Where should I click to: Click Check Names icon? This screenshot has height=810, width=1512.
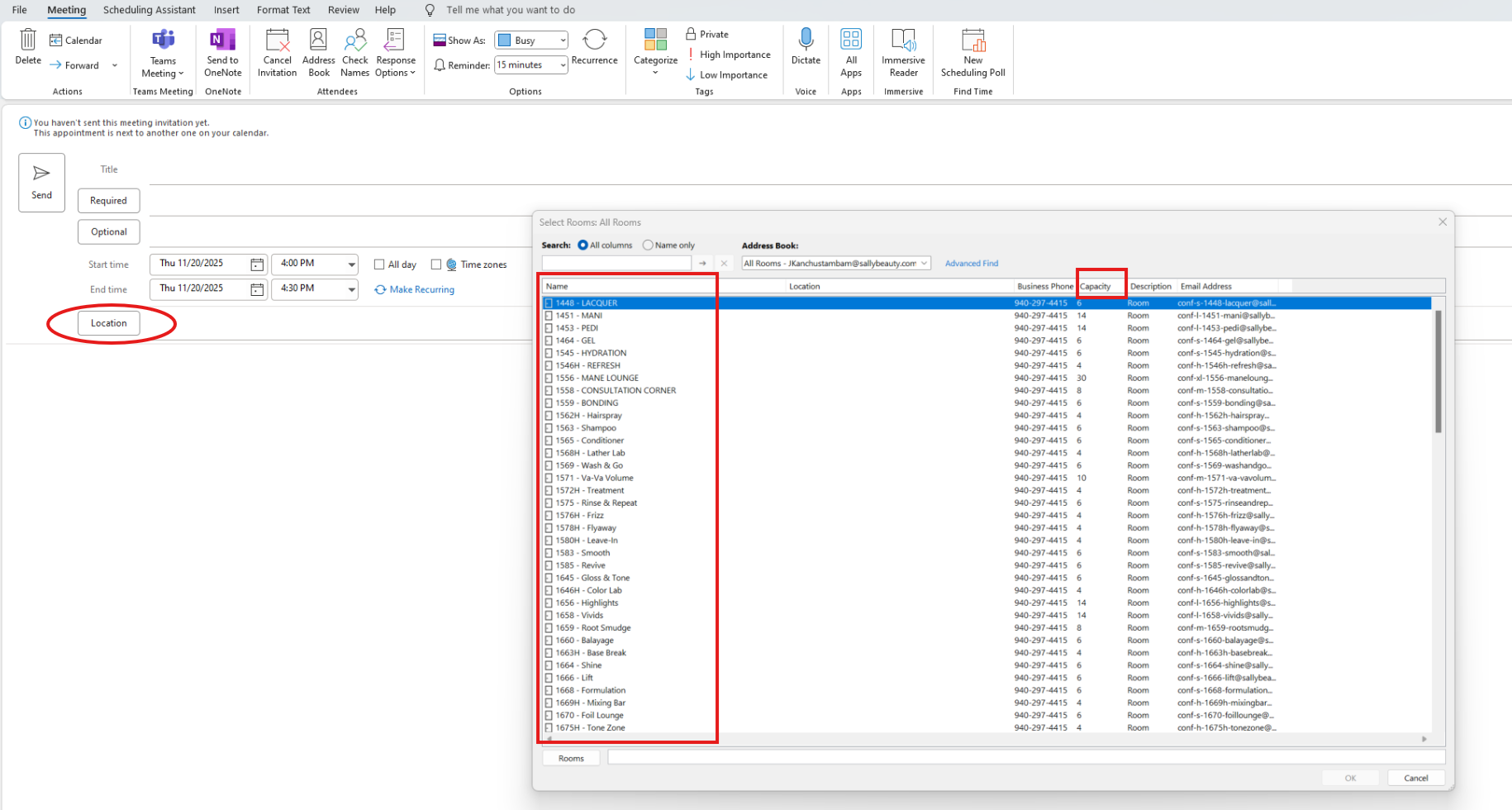355,40
